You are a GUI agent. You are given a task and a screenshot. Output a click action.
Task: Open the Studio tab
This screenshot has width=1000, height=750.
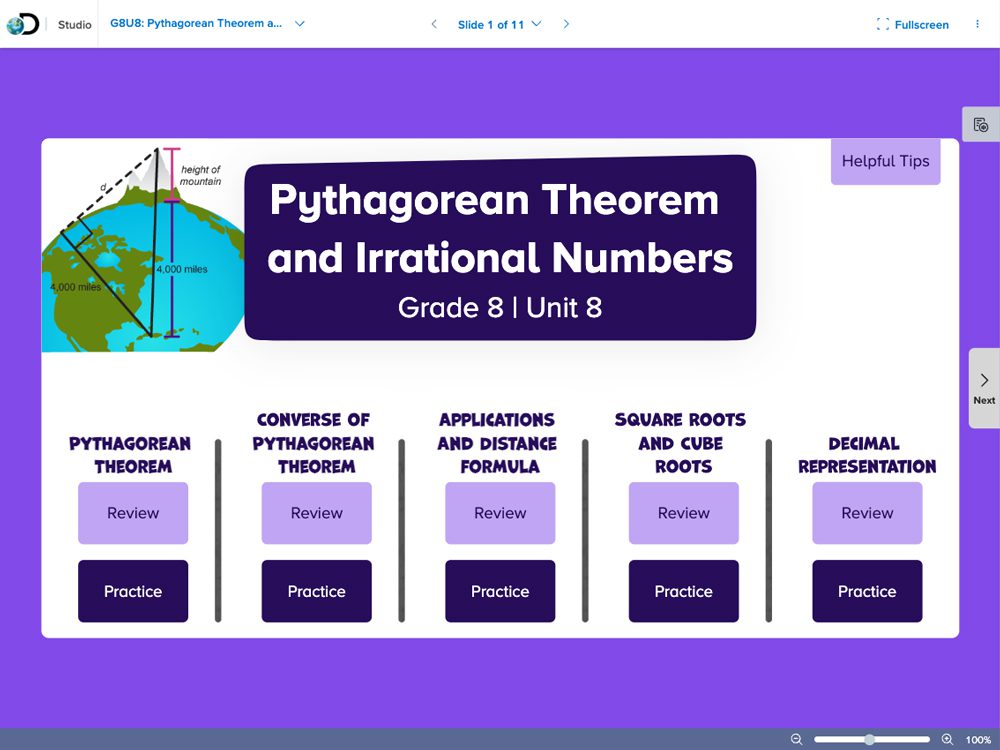(x=75, y=24)
